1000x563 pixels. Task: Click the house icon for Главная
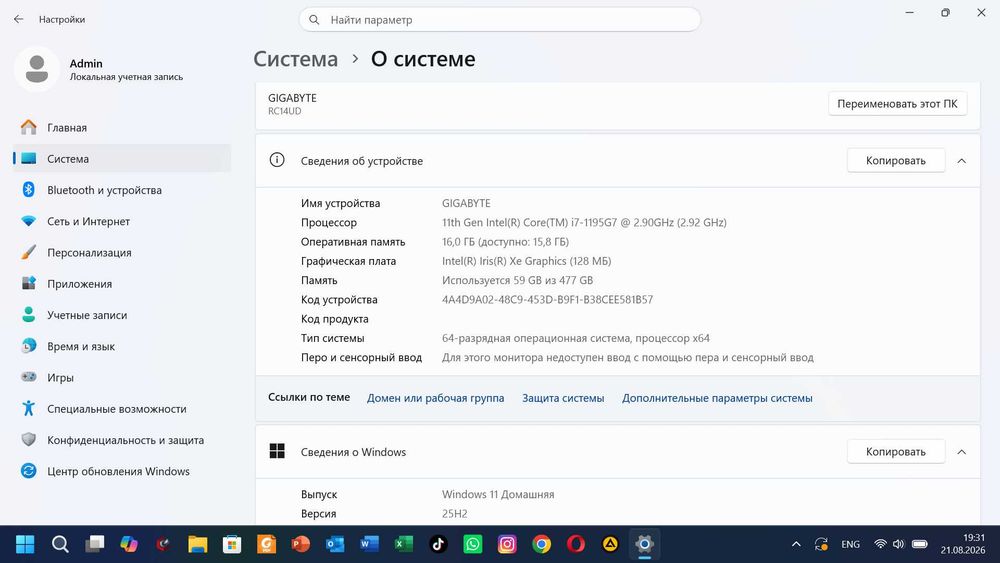coord(28,128)
